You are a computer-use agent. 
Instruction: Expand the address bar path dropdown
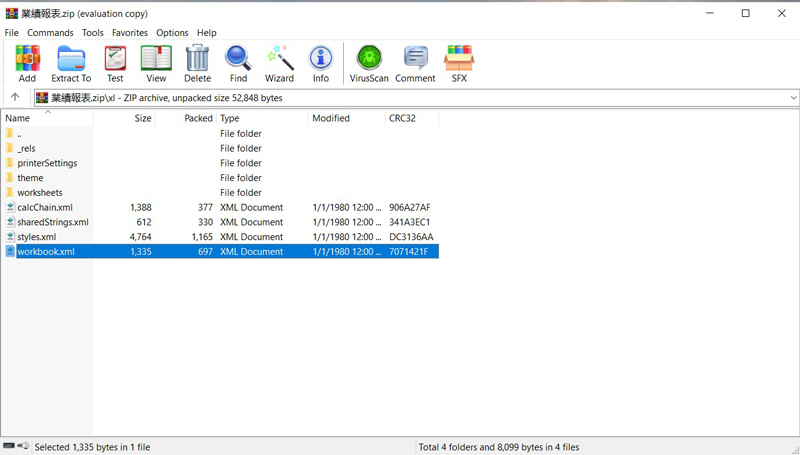pos(793,98)
